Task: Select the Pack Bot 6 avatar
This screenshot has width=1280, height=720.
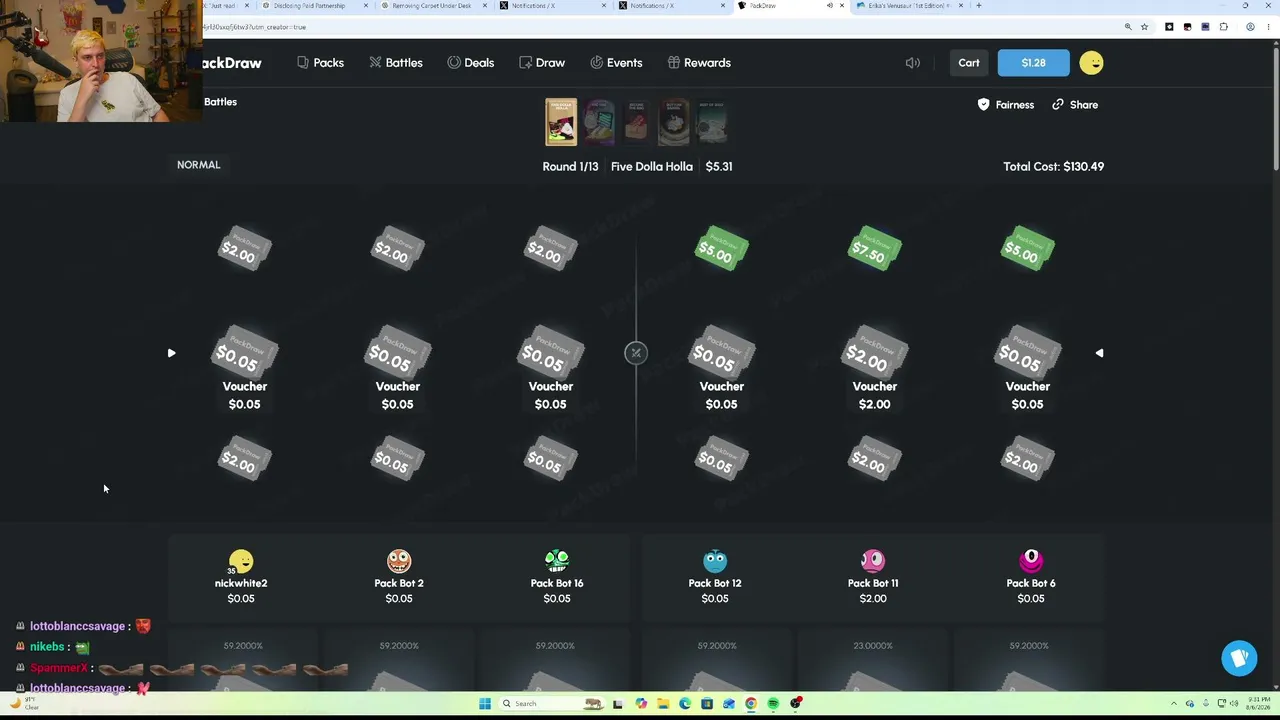Action: pos(1031,561)
